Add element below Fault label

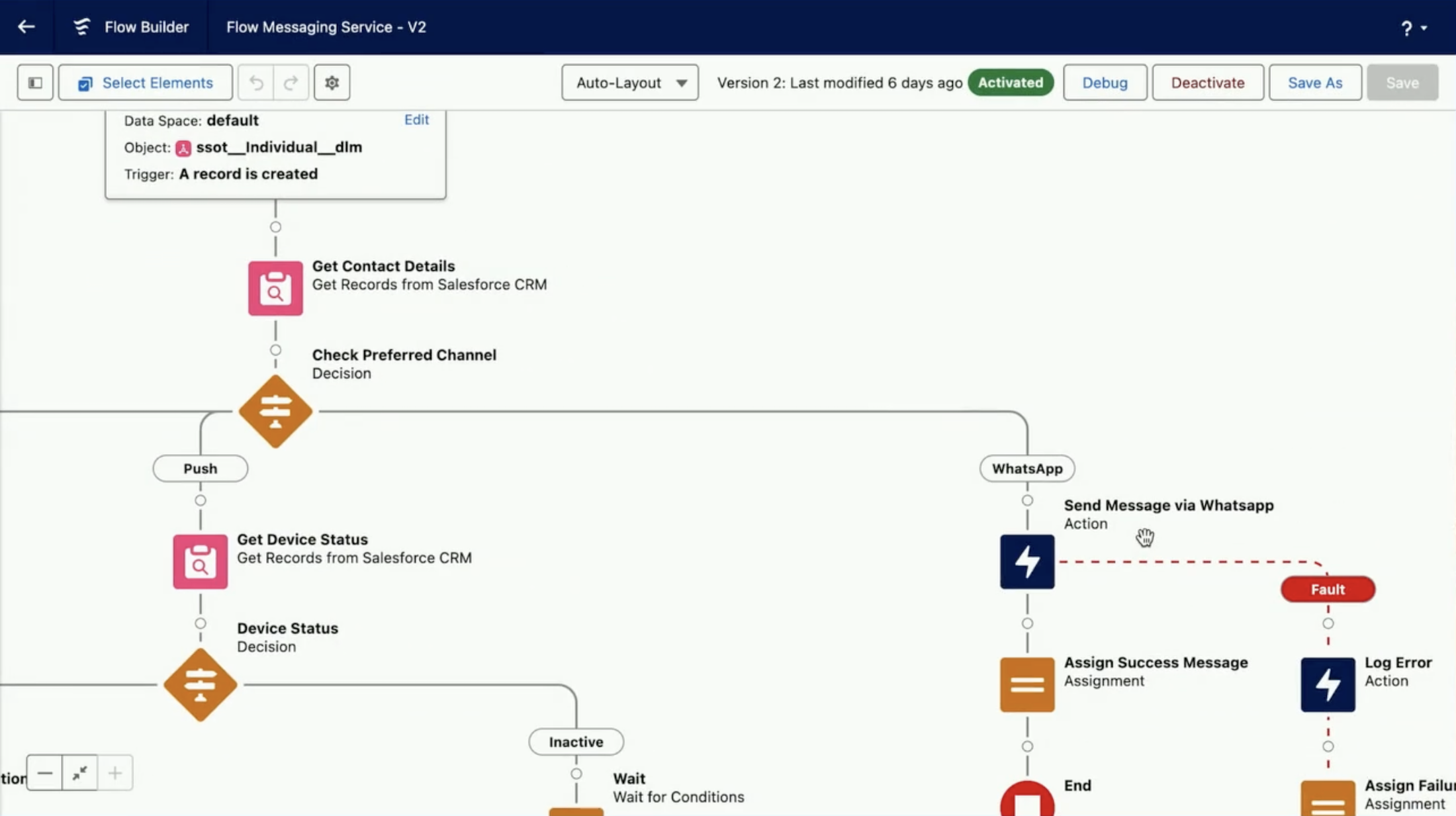click(x=1328, y=623)
